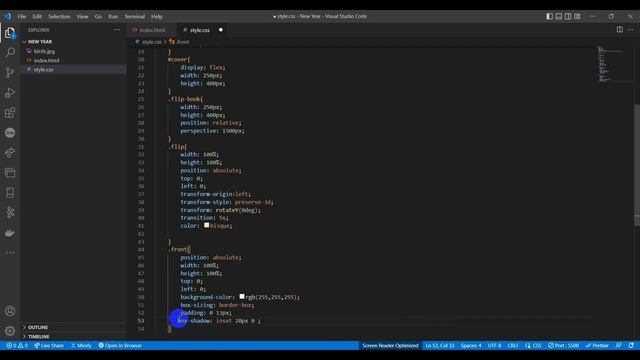
Task: Open the Extensions view
Action: coord(10,113)
